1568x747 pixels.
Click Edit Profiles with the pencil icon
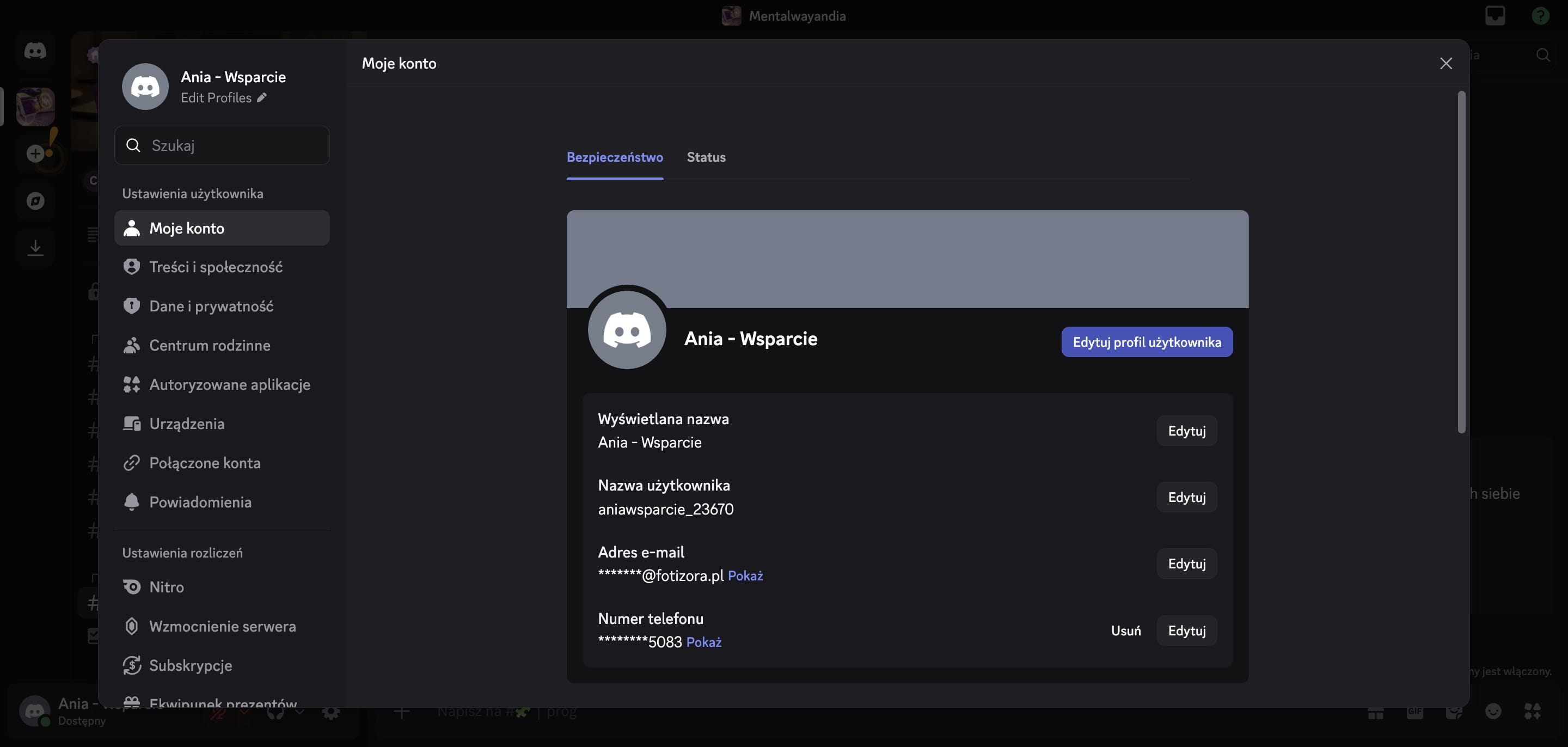point(223,97)
